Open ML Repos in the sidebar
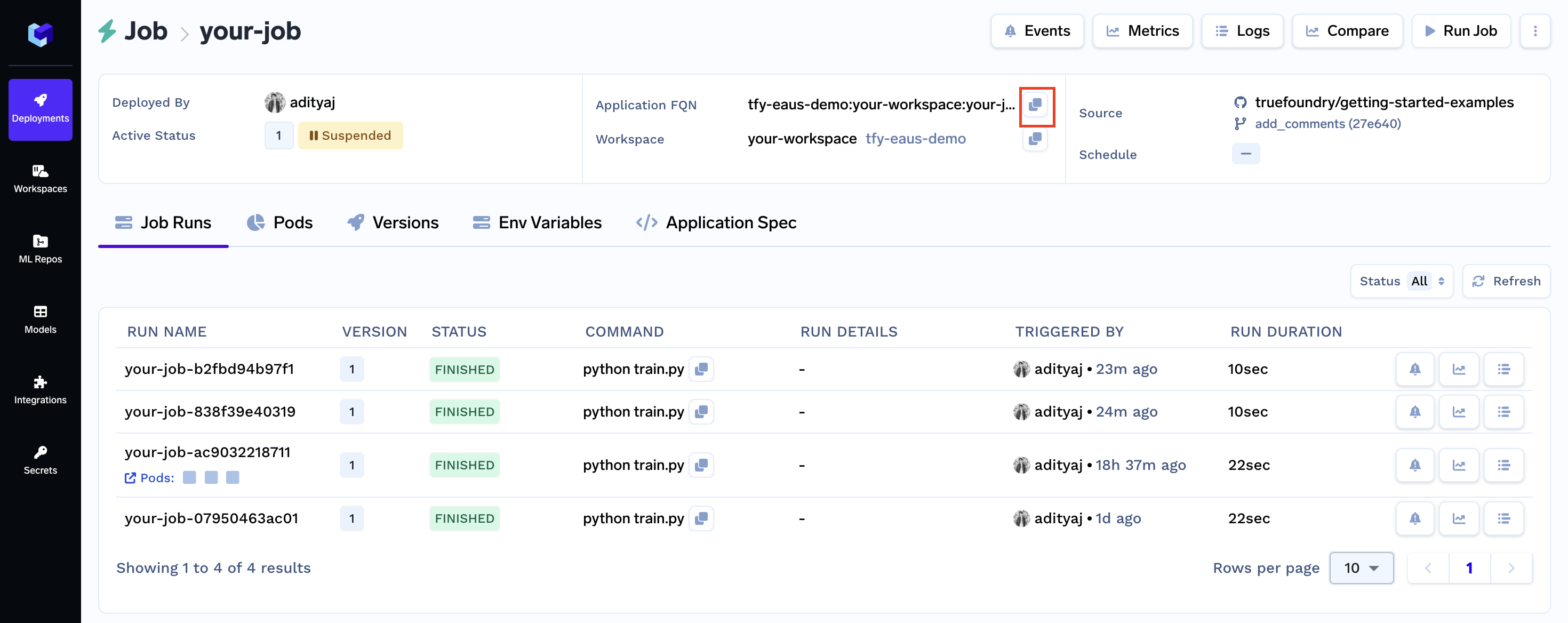The height and width of the screenshot is (623, 1568). [40, 249]
